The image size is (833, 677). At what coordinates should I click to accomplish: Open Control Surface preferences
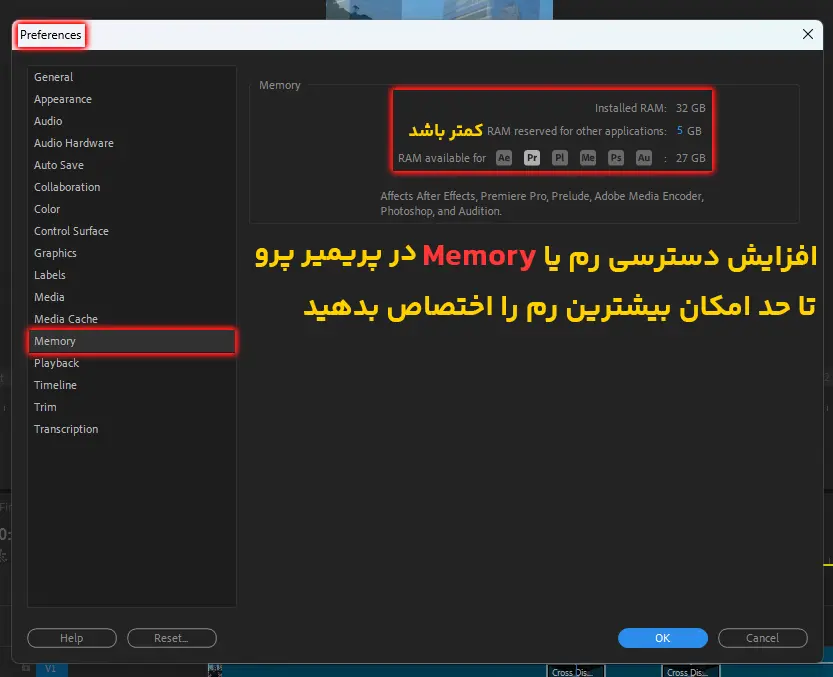pyautogui.click(x=132, y=231)
